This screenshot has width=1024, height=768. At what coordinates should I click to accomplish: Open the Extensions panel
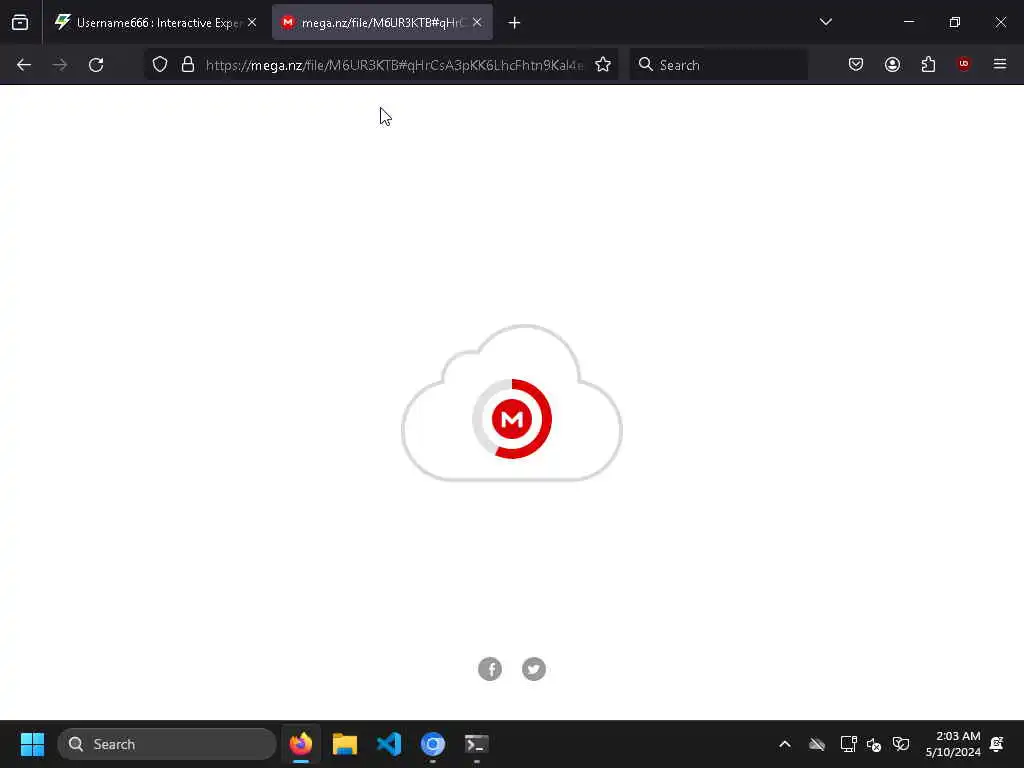(928, 65)
